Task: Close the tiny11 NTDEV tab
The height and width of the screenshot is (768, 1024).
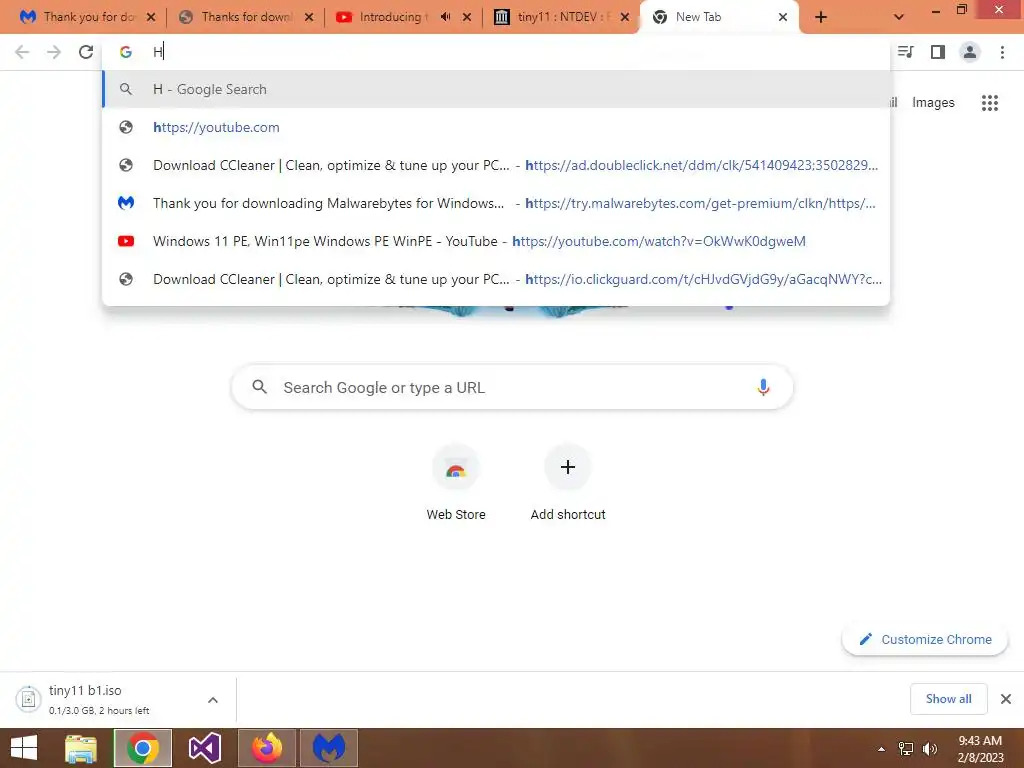Action: point(625,17)
